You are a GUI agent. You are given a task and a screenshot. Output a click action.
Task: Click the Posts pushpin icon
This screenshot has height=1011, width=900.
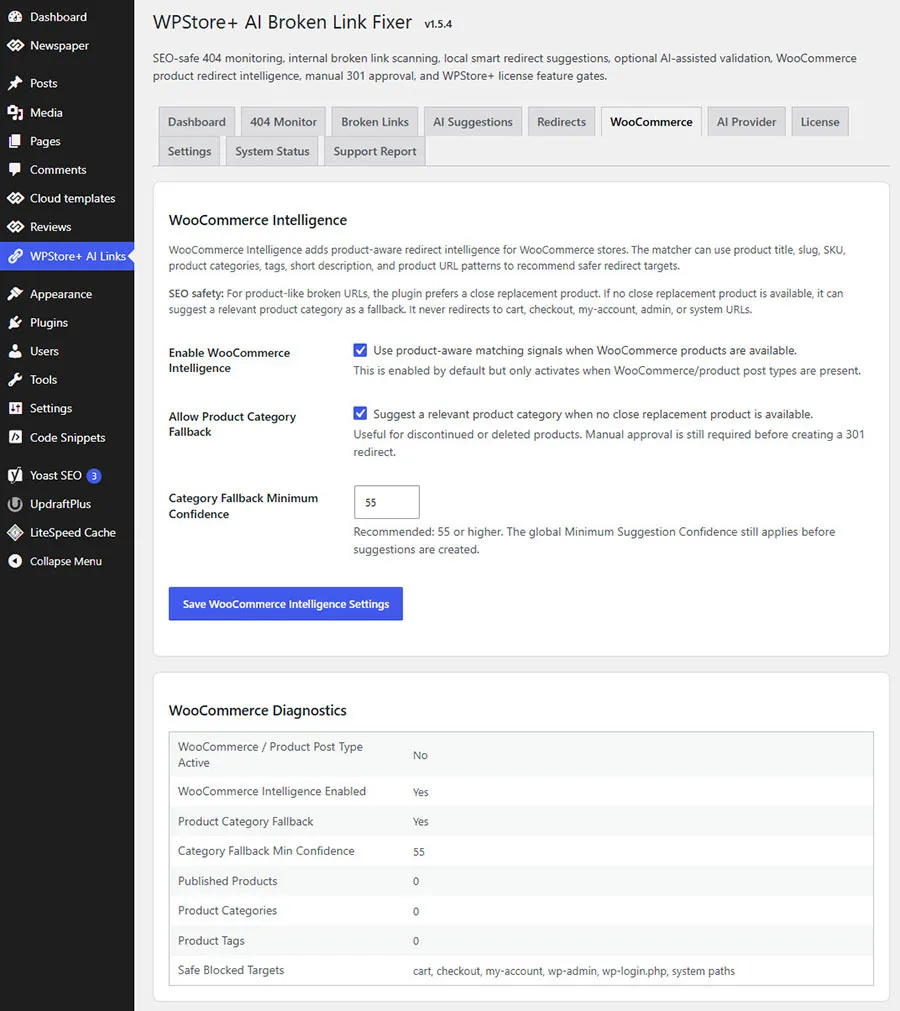[15, 83]
